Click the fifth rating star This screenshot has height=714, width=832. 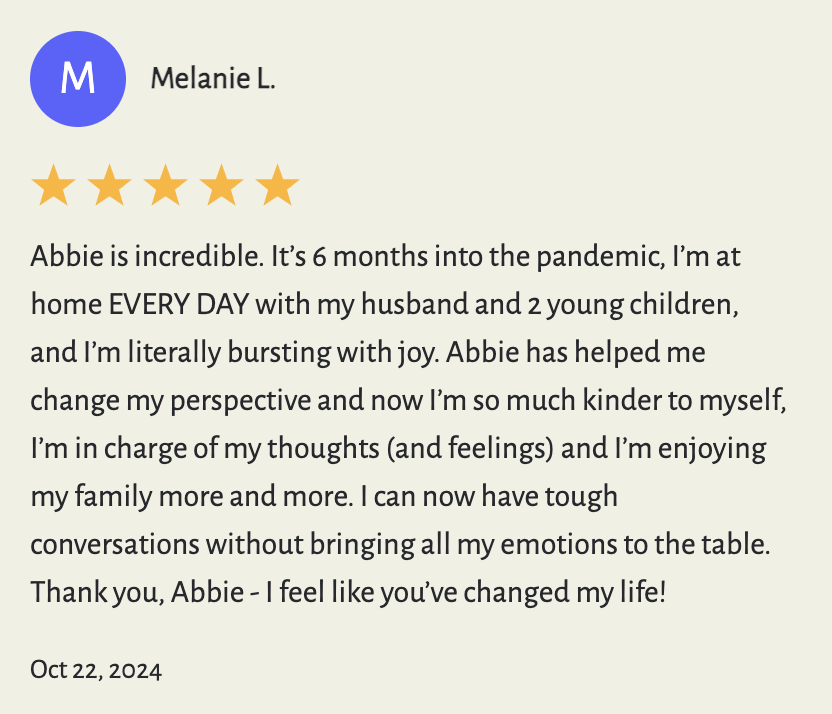[x=277, y=187]
